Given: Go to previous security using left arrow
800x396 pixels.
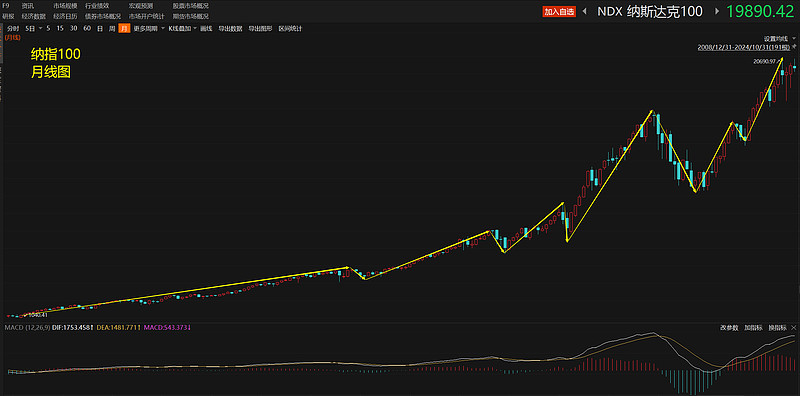Looking at the screenshot, I should point(585,11).
